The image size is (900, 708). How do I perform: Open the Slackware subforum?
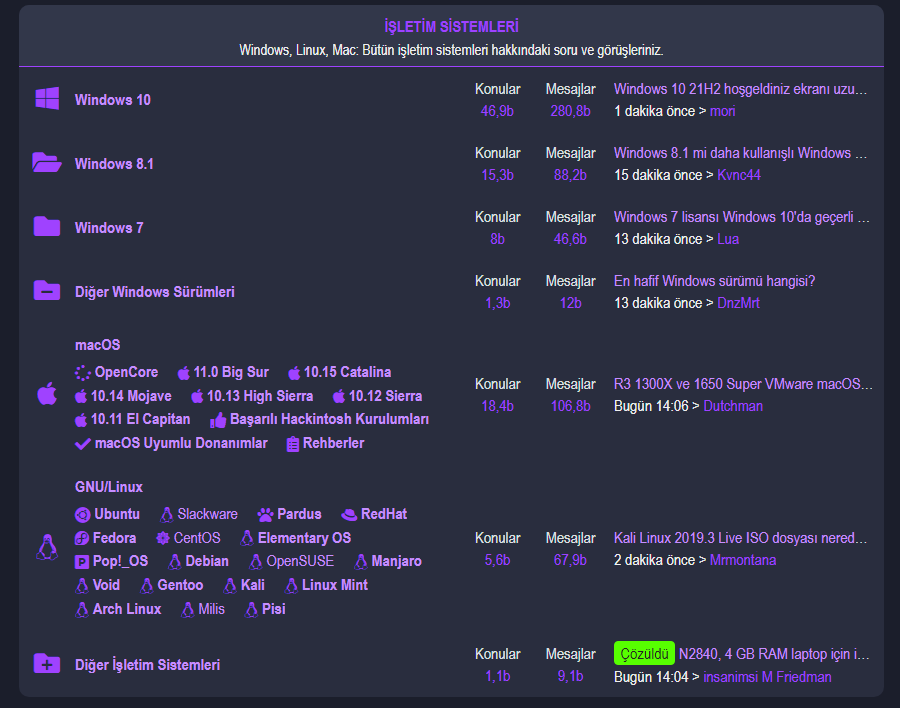point(207,514)
